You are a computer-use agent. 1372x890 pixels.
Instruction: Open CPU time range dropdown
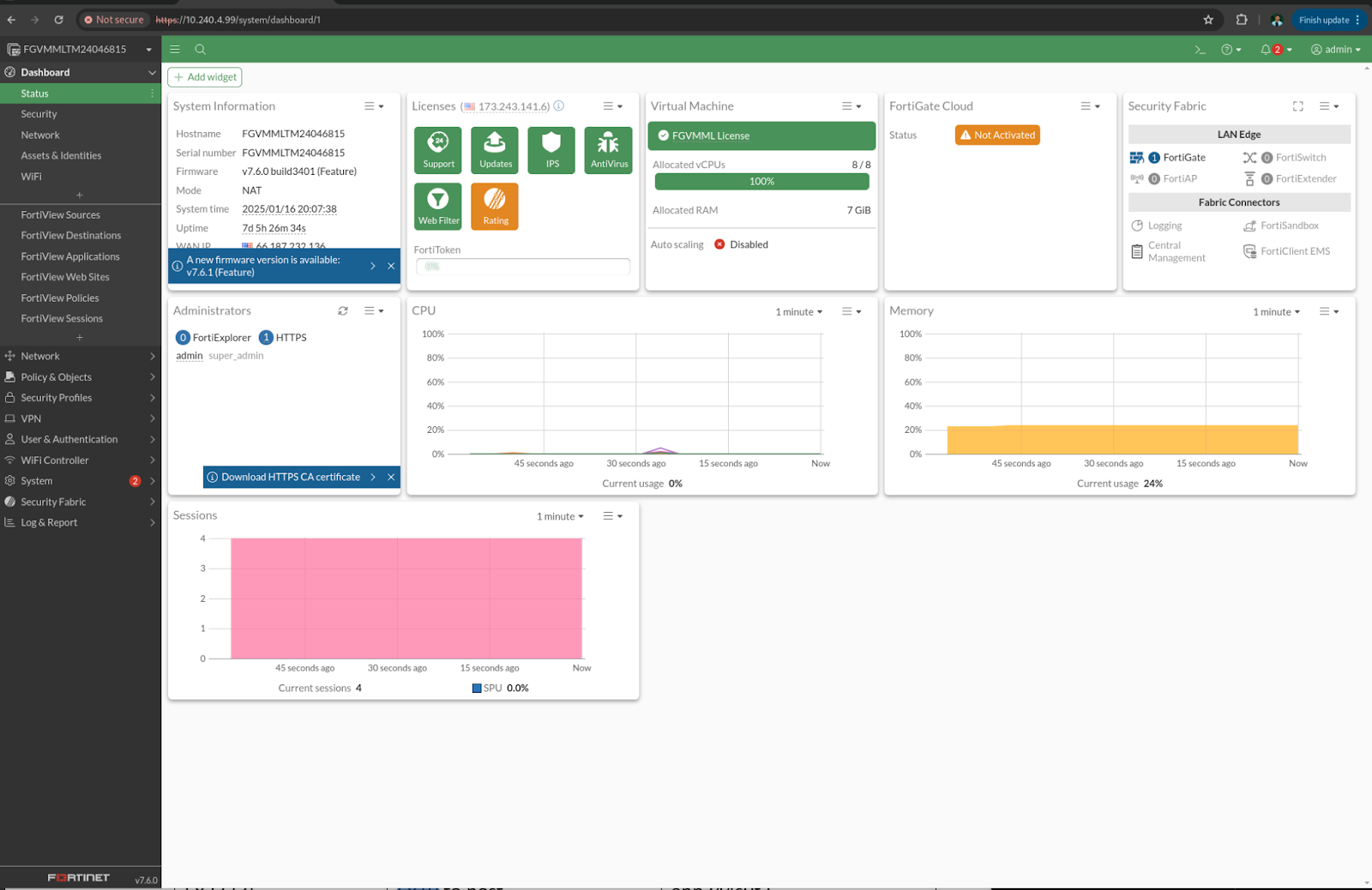(798, 312)
